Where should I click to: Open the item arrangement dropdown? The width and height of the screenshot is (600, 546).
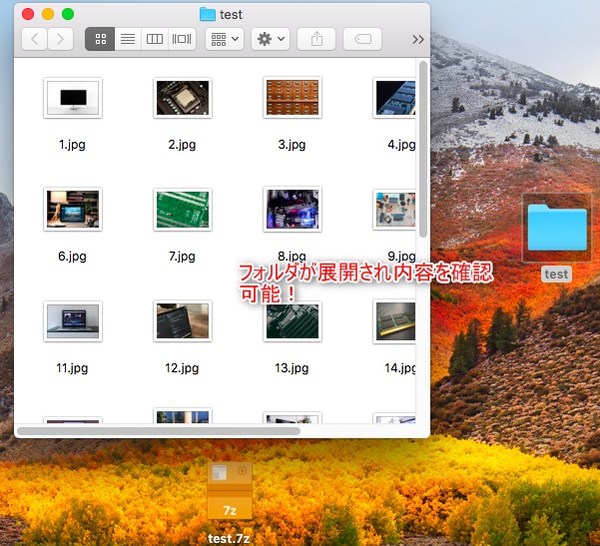[x=225, y=39]
